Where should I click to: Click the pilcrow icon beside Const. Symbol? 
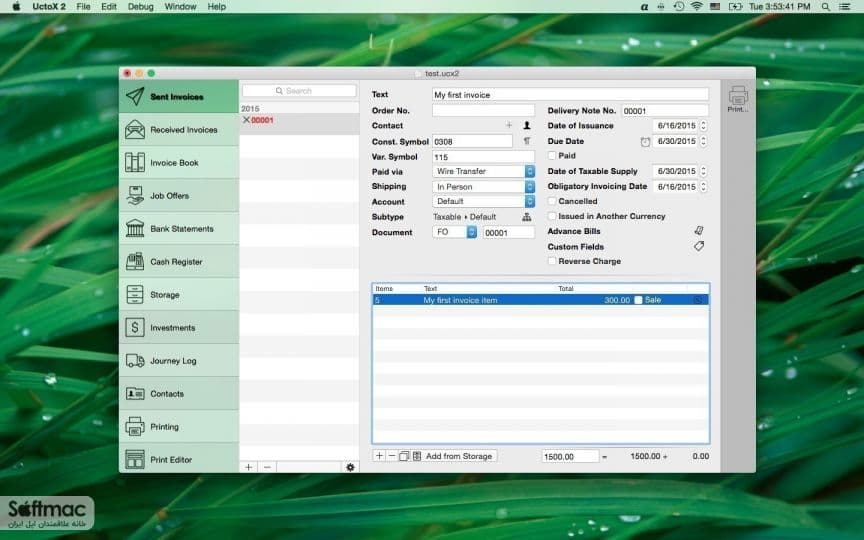click(527, 141)
